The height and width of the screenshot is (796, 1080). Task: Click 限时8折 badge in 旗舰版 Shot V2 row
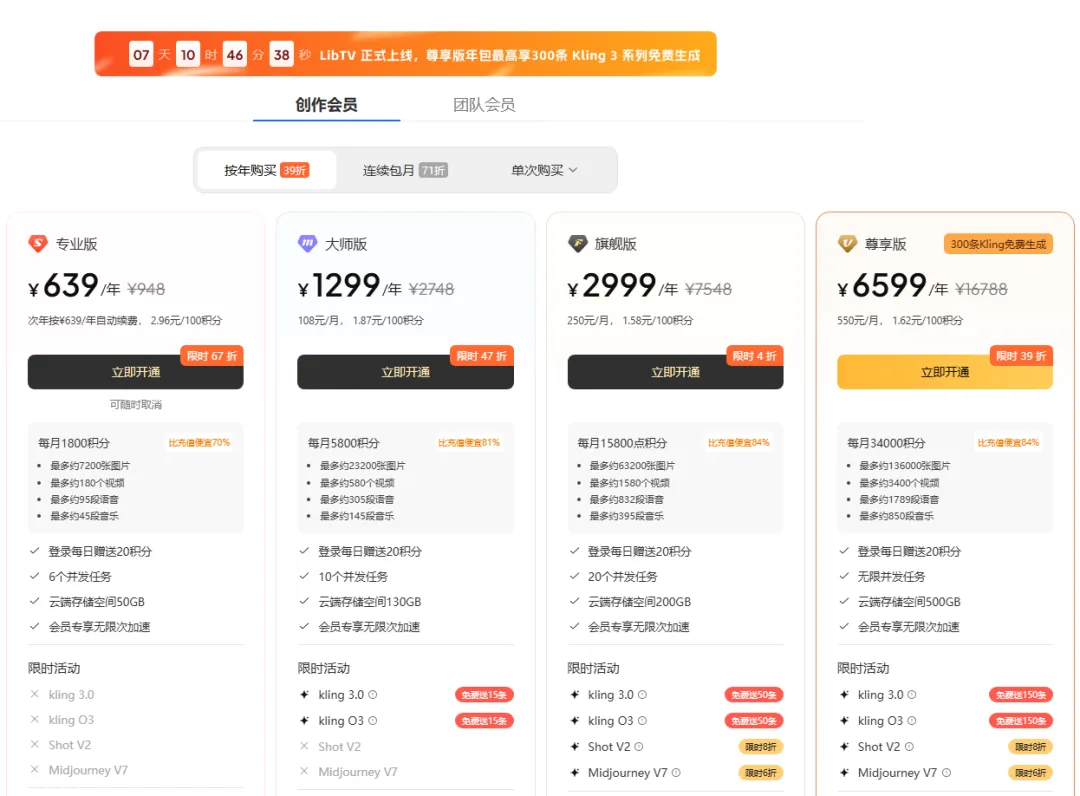(x=761, y=746)
